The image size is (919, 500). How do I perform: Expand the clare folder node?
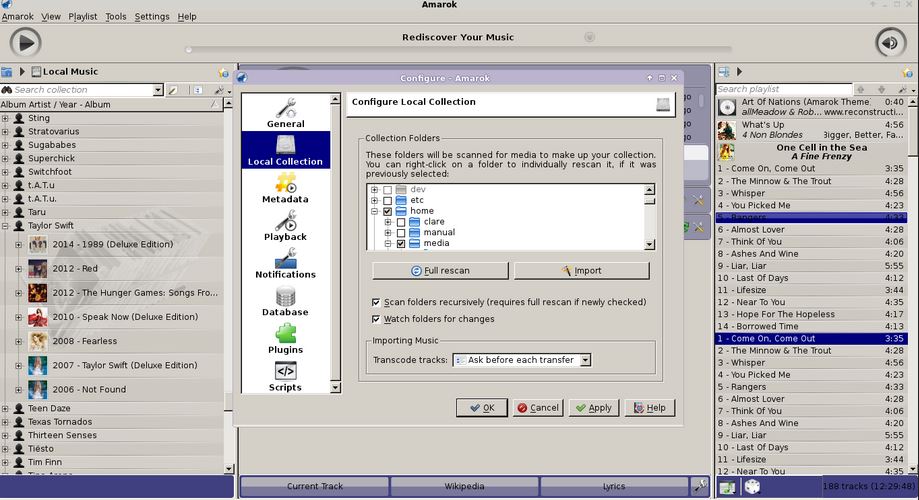point(388,222)
